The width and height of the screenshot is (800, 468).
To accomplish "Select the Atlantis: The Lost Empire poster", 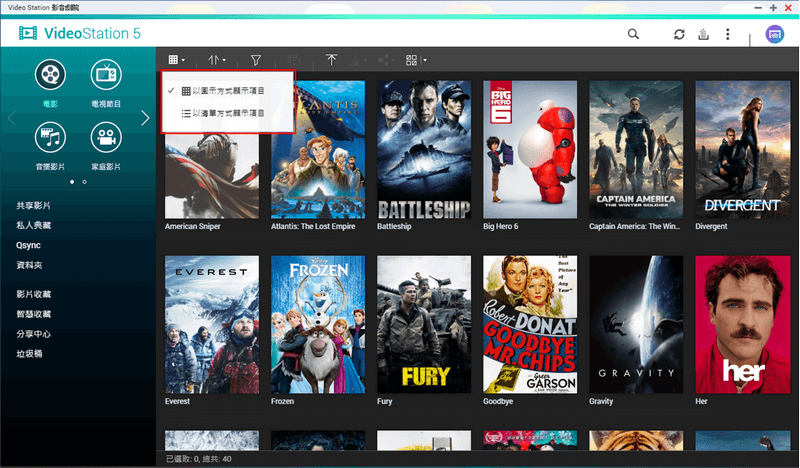I will [x=318, y=150].
